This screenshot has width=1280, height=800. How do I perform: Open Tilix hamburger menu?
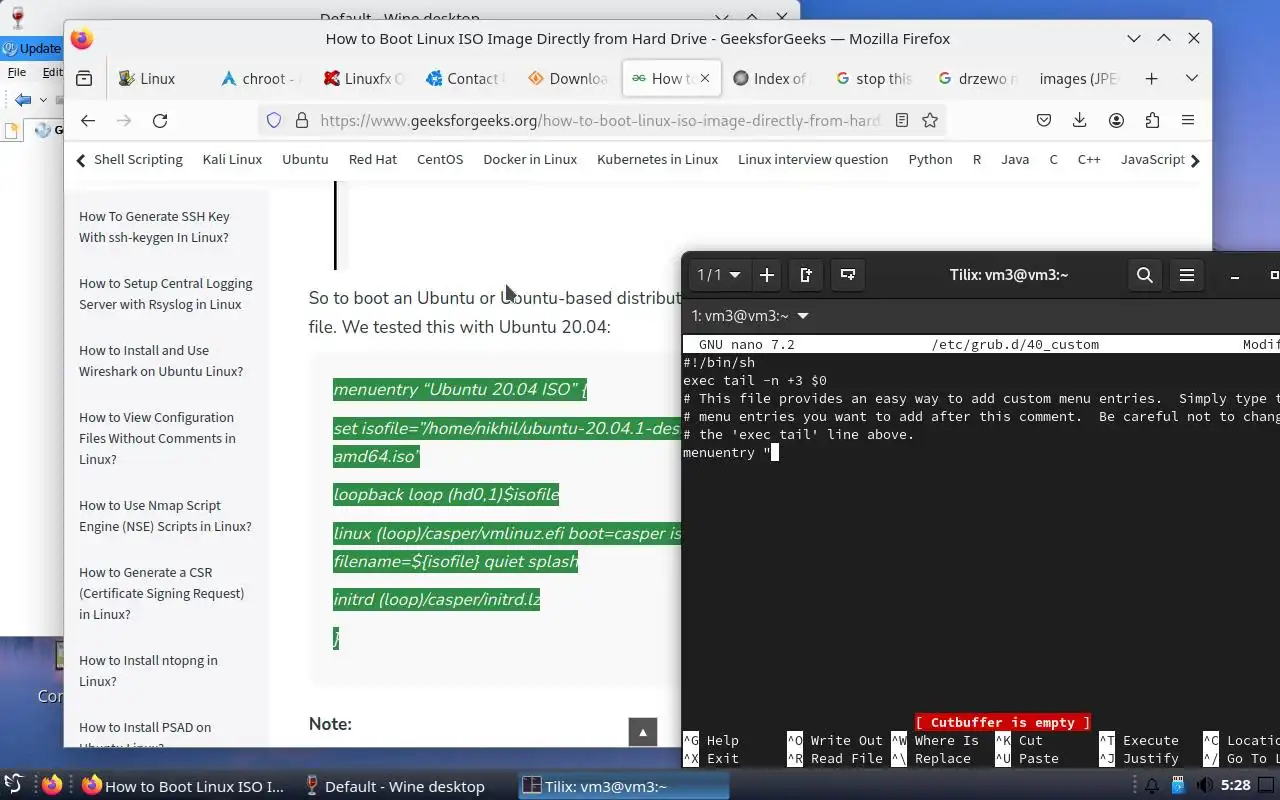point(1187,275)
